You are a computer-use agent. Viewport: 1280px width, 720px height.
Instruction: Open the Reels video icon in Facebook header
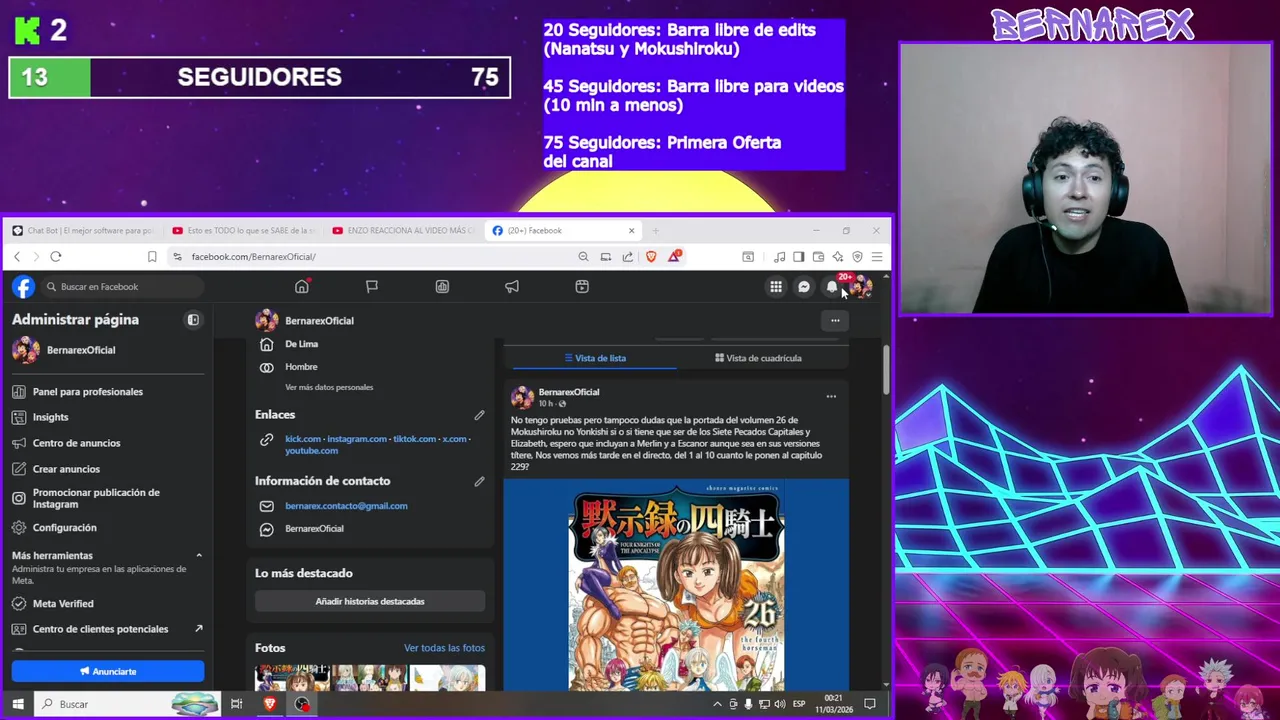[x=582, y=287]
